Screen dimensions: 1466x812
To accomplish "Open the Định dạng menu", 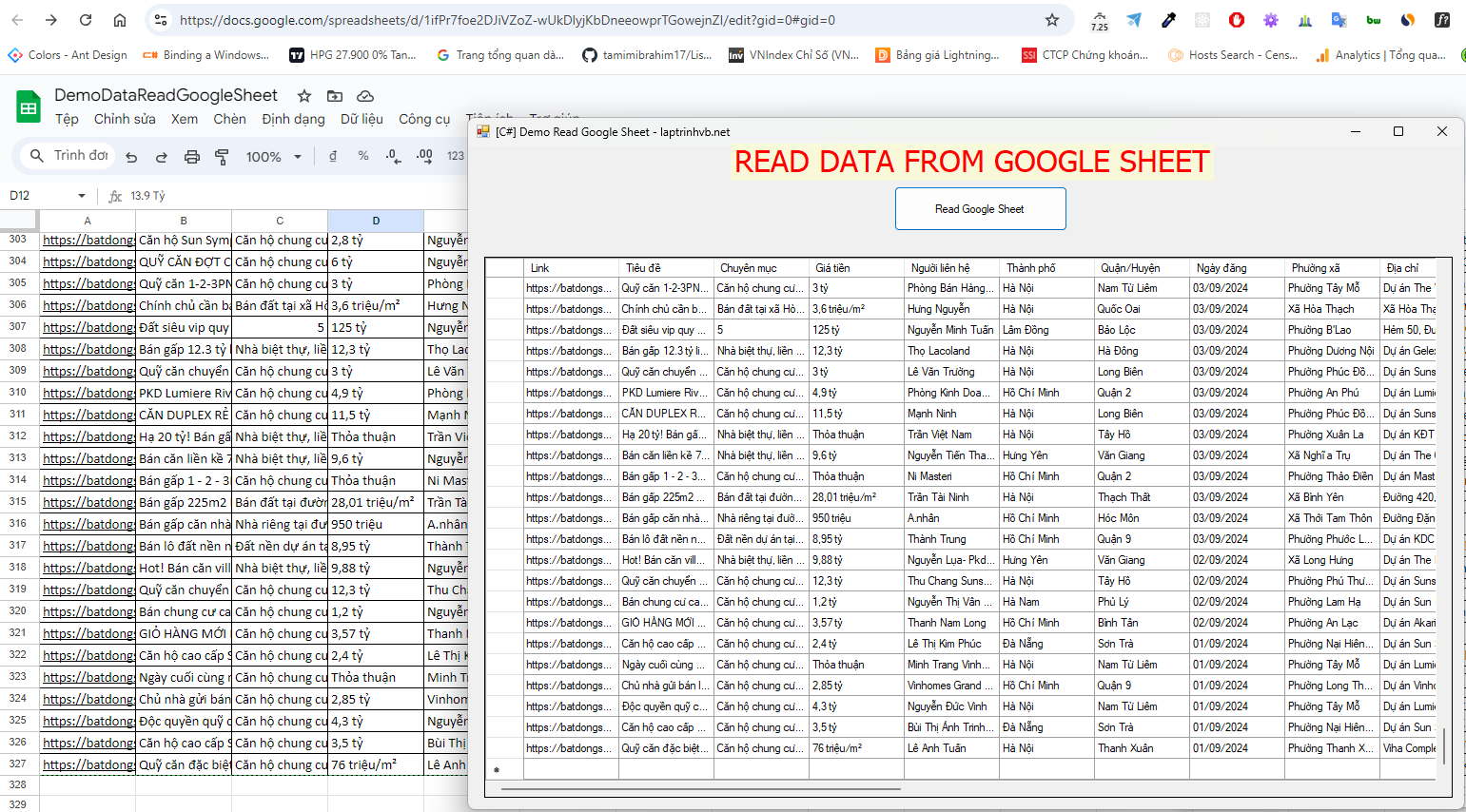I will [293, 119].
